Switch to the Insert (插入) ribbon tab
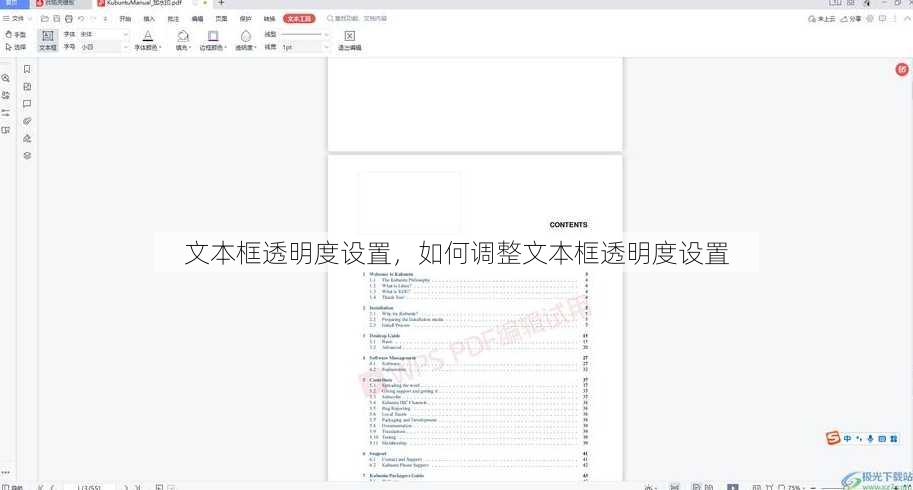This screenshot has height=490, width=913. coord(149,19)
